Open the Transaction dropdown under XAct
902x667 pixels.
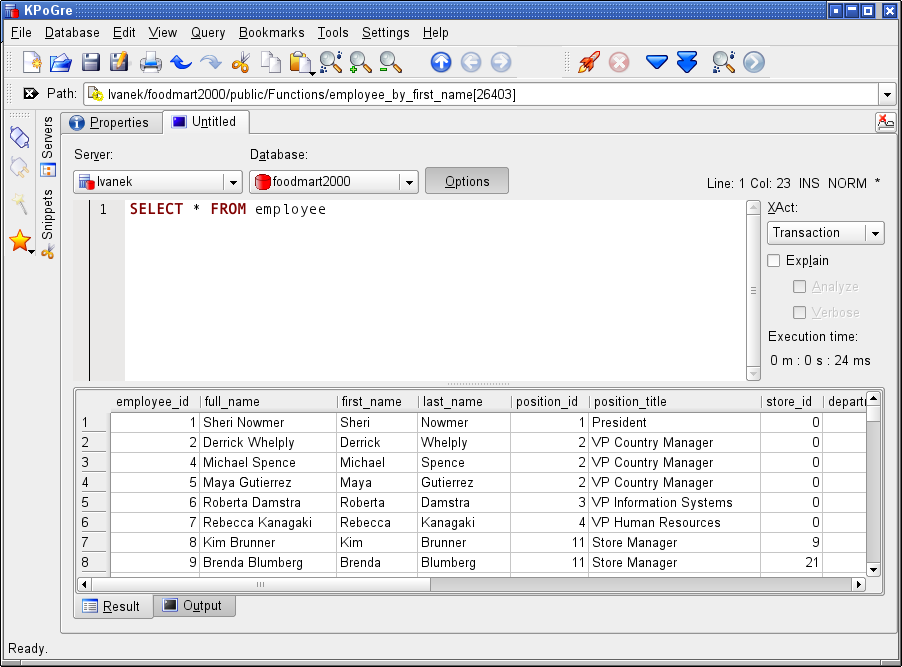(x=826, y=233)
